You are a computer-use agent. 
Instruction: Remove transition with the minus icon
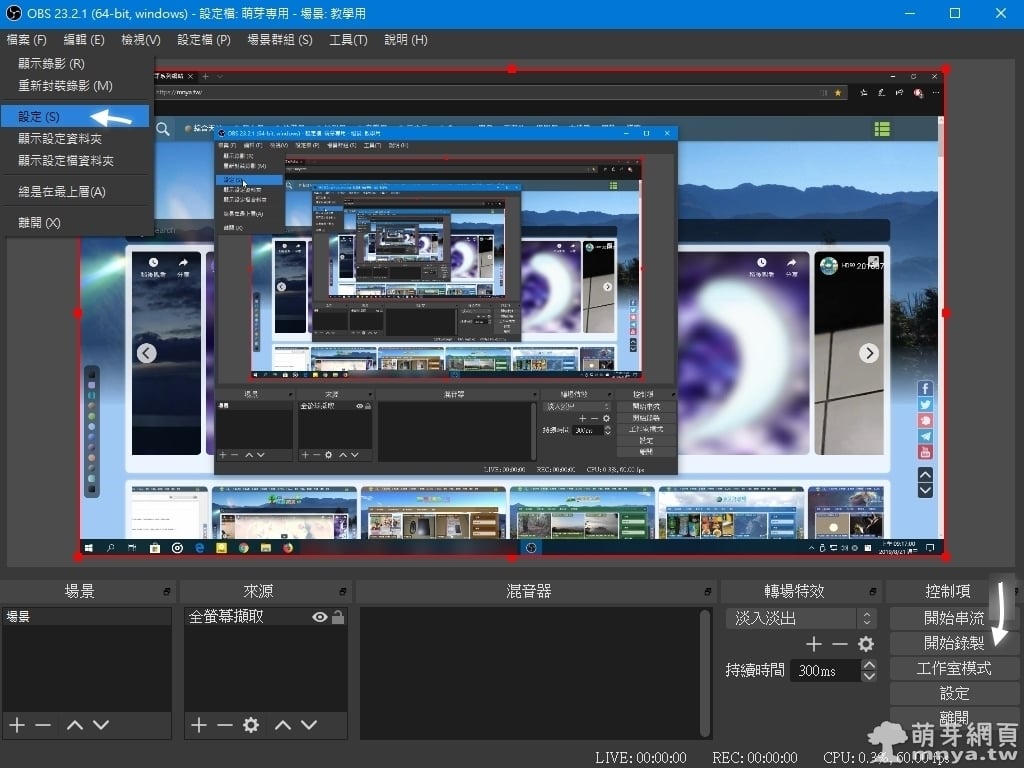840,645
